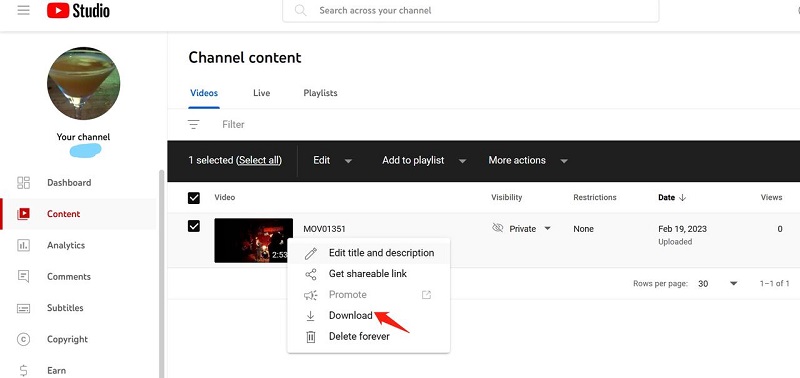
Task: Open Subtitles in the sidebar
Action: pos(79,308)
